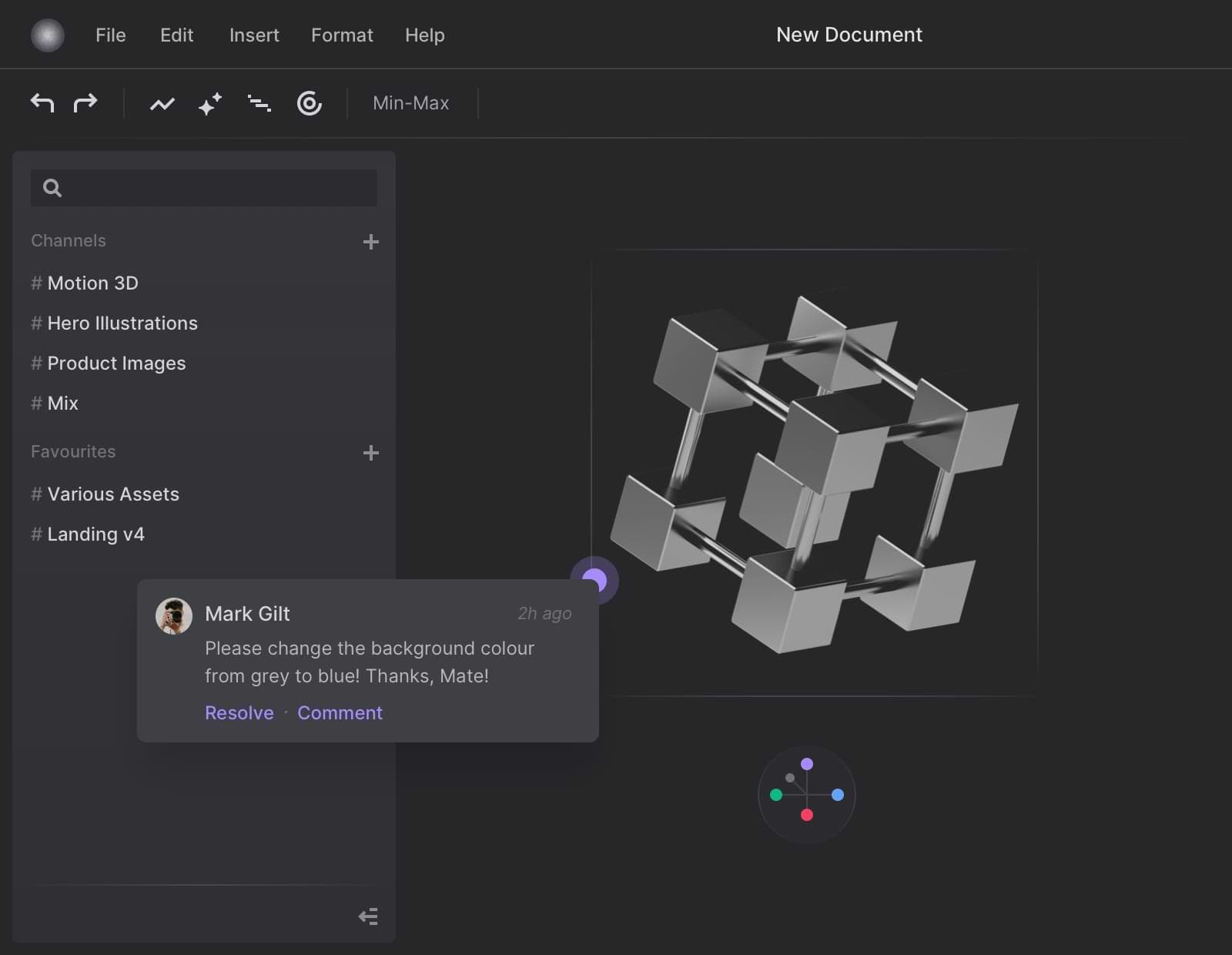Select the green color node
Image resolution: width=1232 pixels, height=955 pixels.
point(775,794)
